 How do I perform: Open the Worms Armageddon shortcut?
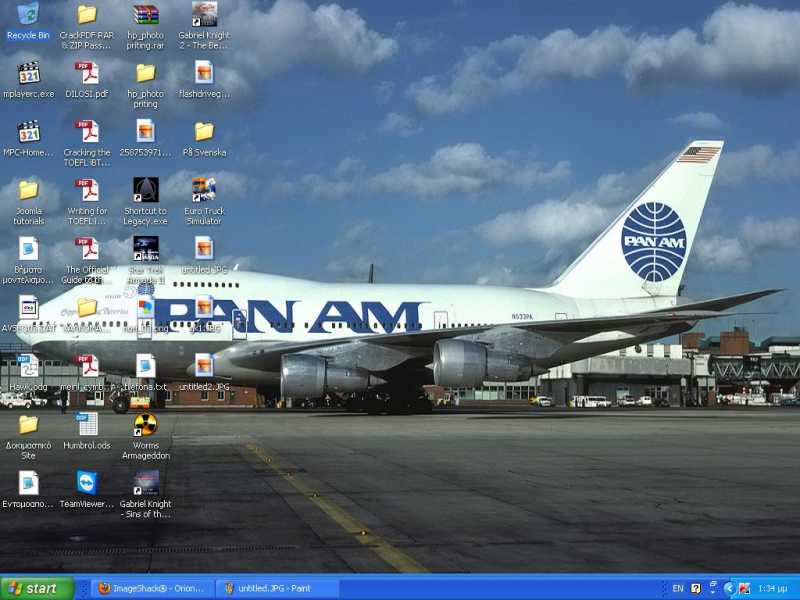(x=146, y=424)
